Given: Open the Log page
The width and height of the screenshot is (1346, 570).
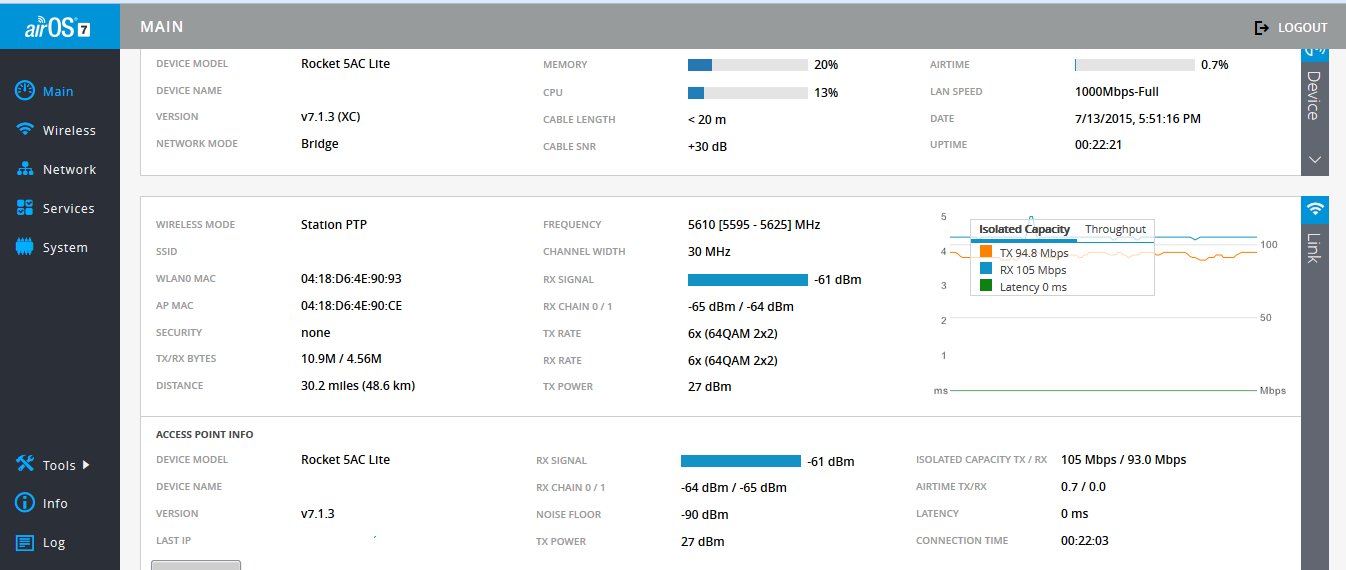Looking at the screenshot, I should pos(41,542).
